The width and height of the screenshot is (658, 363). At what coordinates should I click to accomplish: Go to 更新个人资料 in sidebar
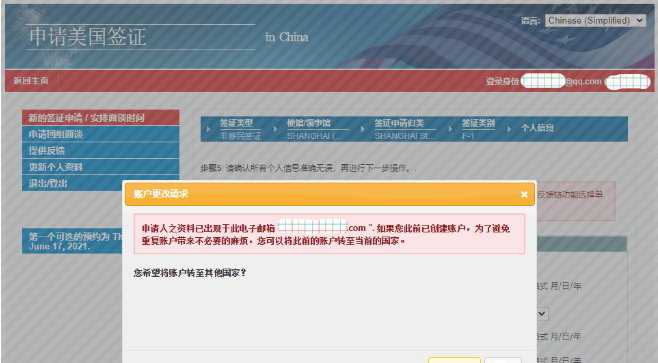[101, 167]
